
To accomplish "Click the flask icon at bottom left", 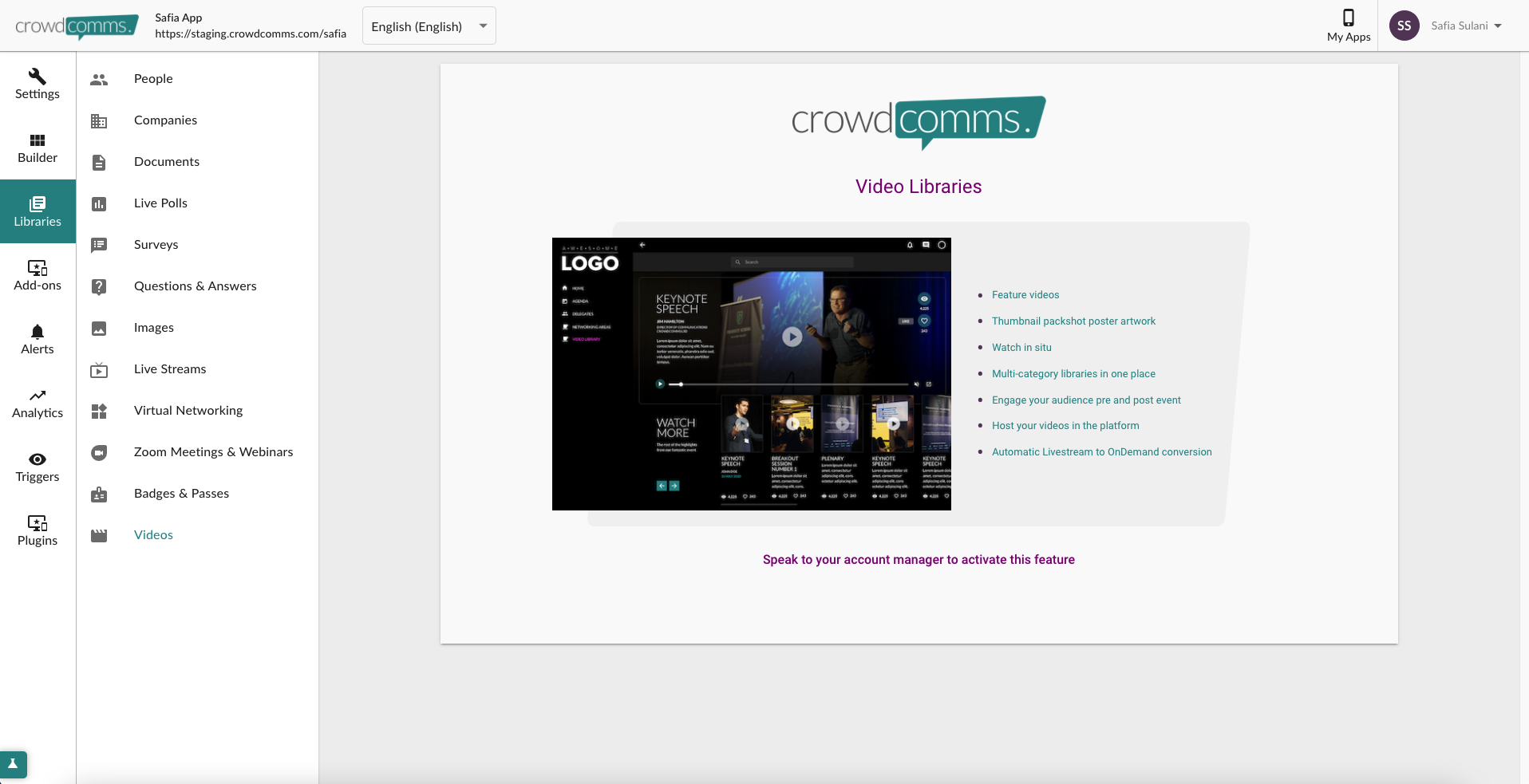I will coord(13,764).
